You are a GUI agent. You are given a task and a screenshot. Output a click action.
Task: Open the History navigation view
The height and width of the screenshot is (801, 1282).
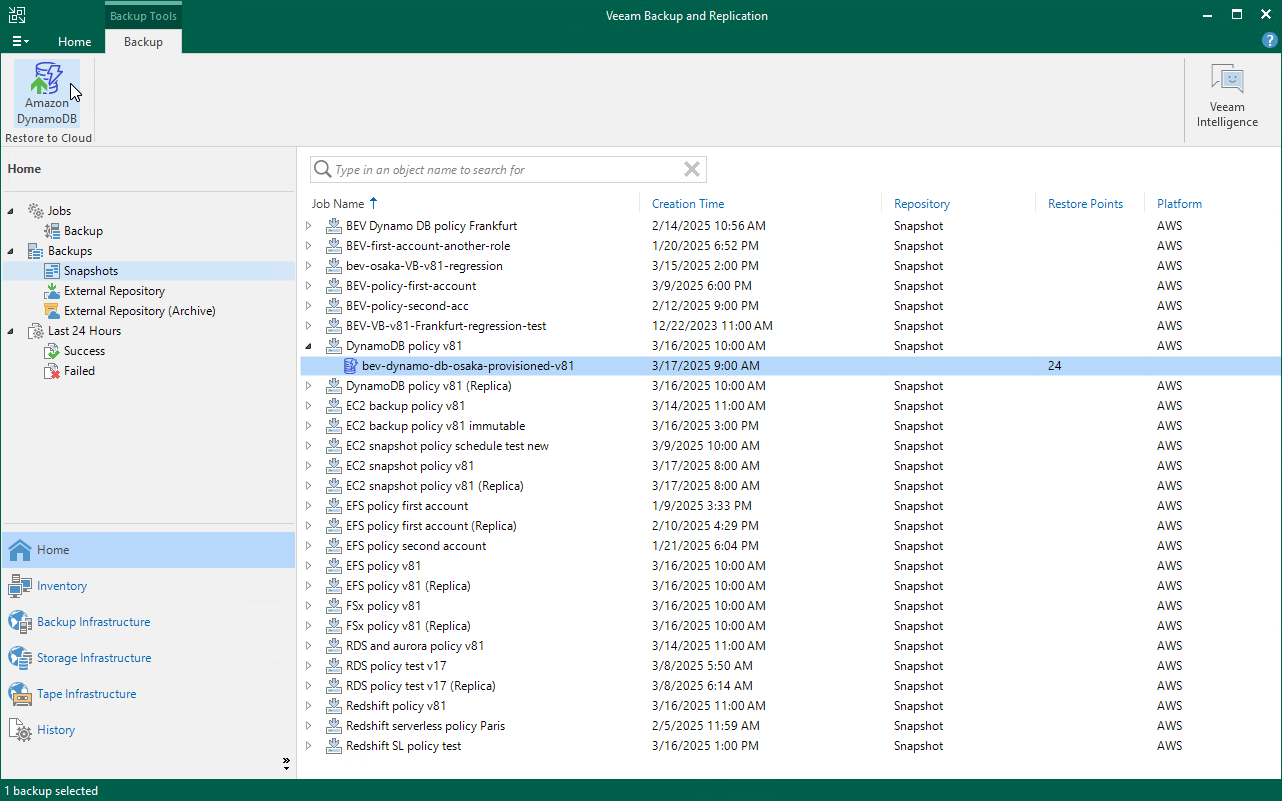pyautogui.click(x=148, y=730)
